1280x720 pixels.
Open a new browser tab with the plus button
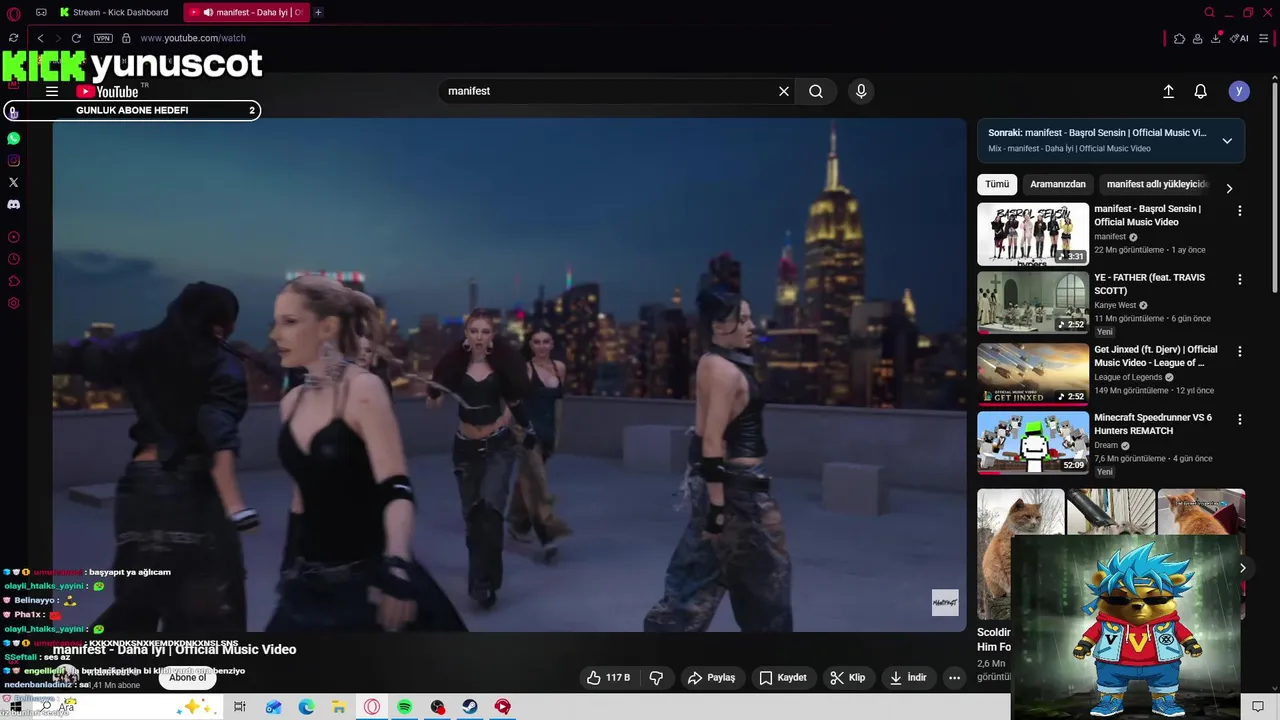[318, 12]
